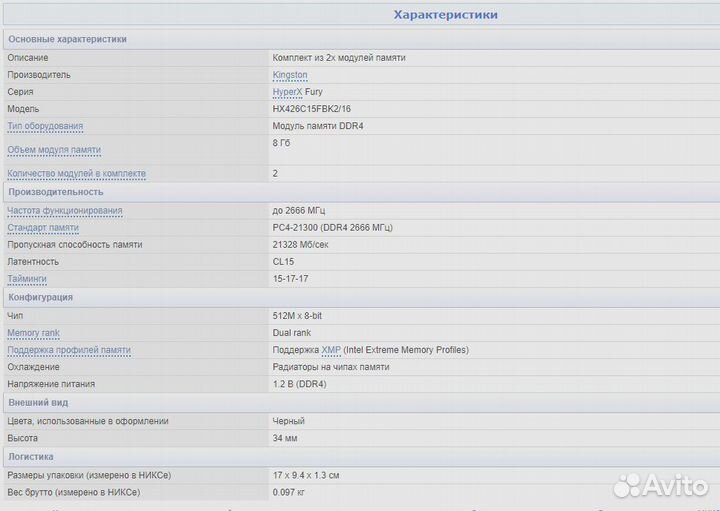This screenshot has height=511, width=720.
Task: Select the 'Конфигурация' section header
Action: pyautogui.click(x=40, y=297)
